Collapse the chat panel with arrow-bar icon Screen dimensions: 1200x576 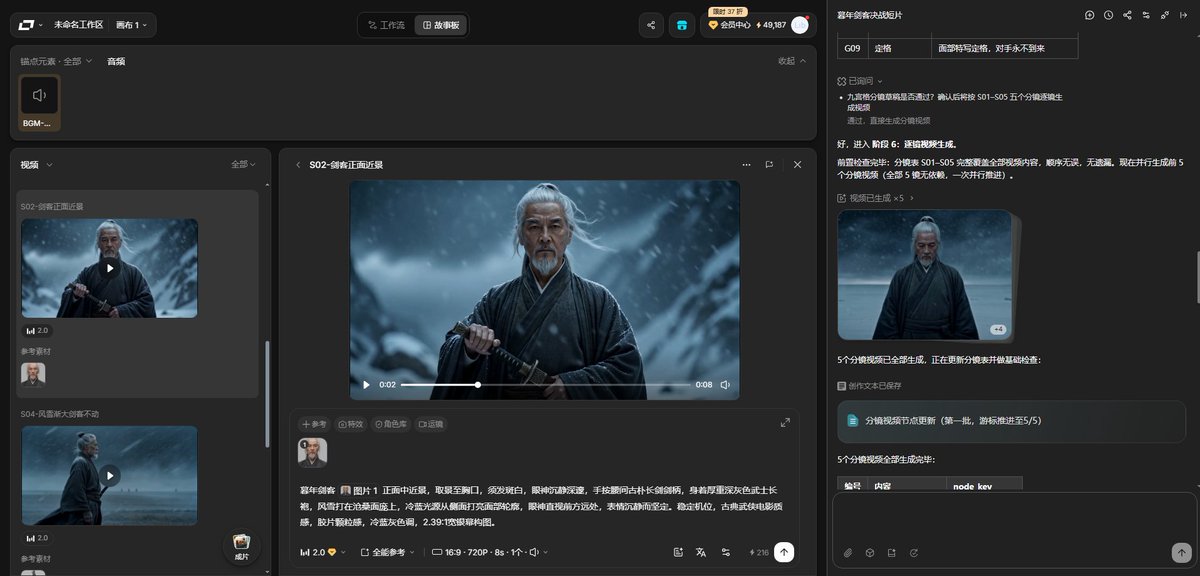[x=1184, y=15]
